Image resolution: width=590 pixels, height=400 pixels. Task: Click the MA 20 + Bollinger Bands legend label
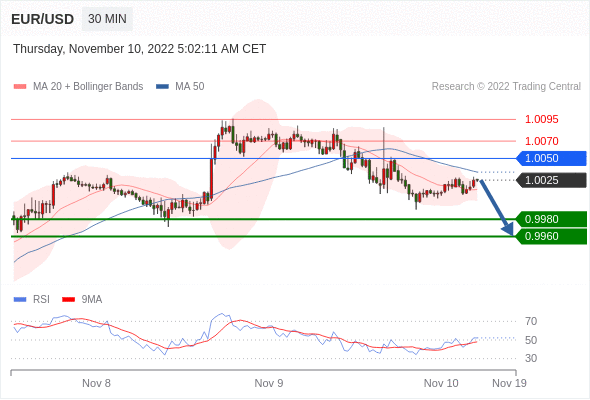pos(88,87)
